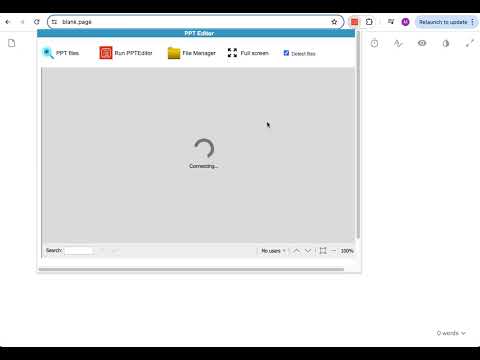The width and height of the screenshot is (480, 360).
Task: Click the fit-to-screen icon in bottom bar
Action: point(323,251)
